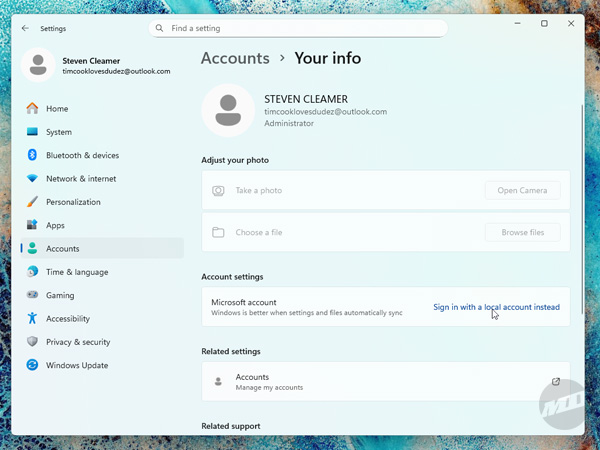Open Accessibility icon in sidebar

[33, 319]
